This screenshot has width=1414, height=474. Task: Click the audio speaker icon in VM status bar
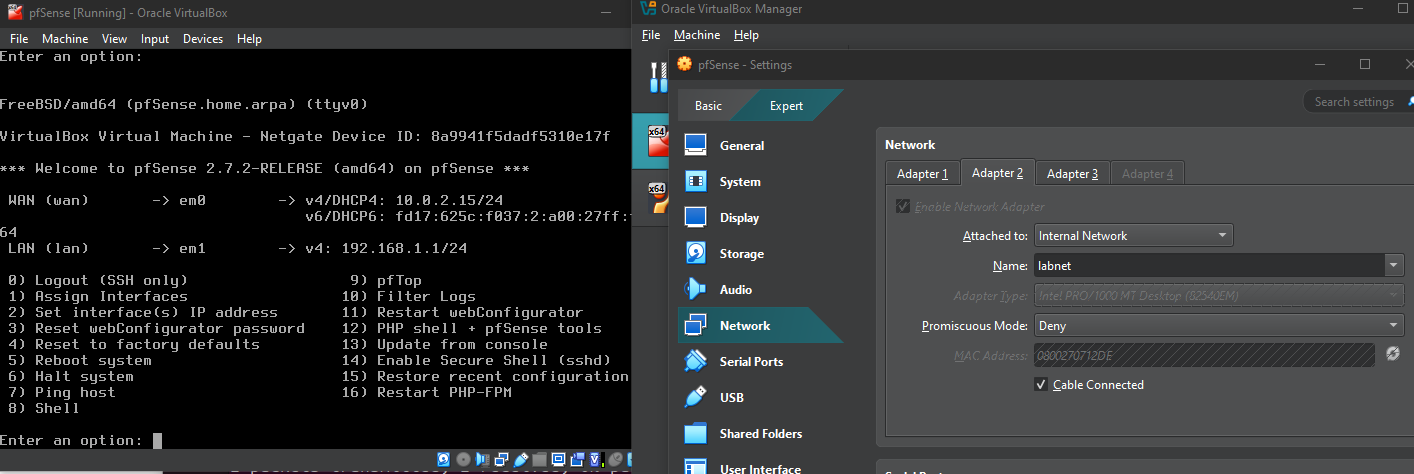coord(483,459)
